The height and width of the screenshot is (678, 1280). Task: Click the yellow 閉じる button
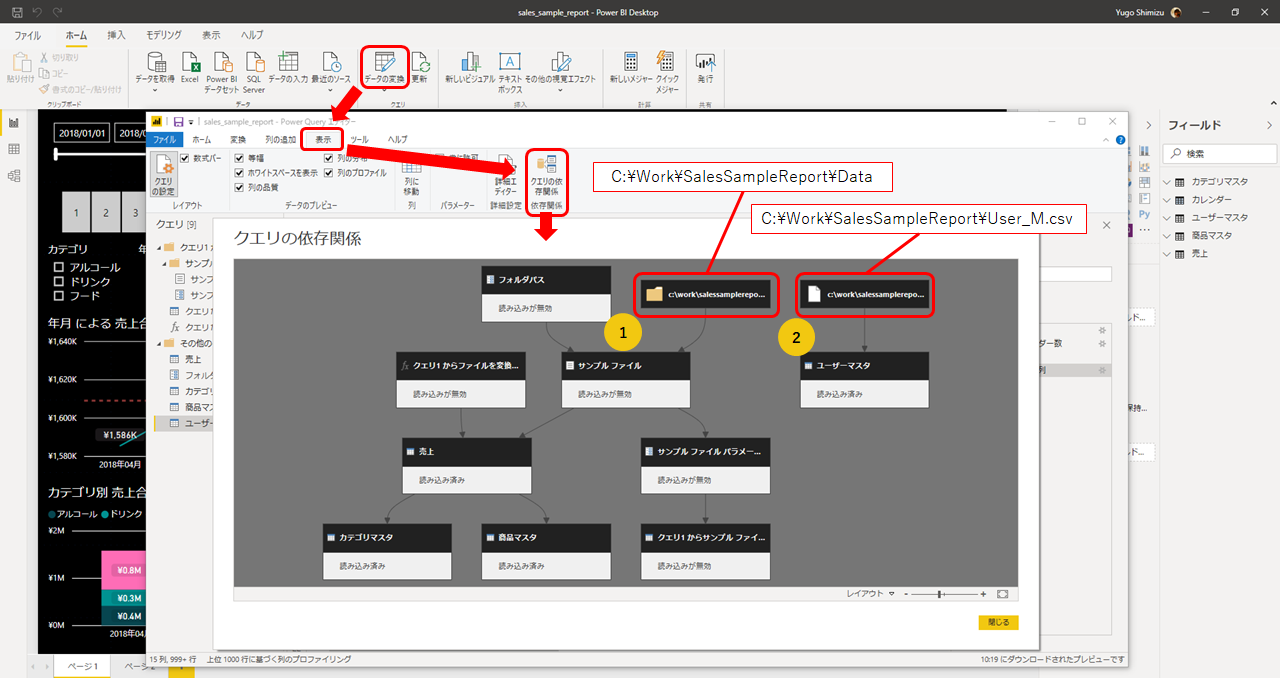click(998, 622)
